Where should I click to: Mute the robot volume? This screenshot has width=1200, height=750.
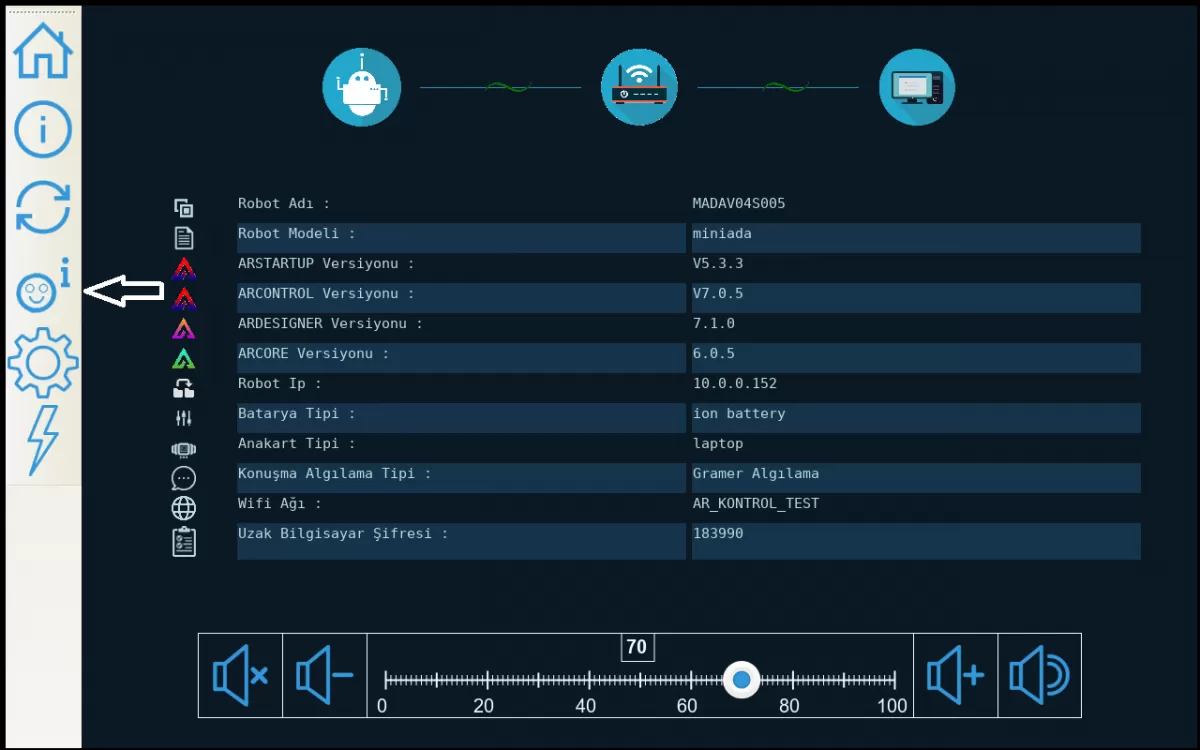[240, 676]
